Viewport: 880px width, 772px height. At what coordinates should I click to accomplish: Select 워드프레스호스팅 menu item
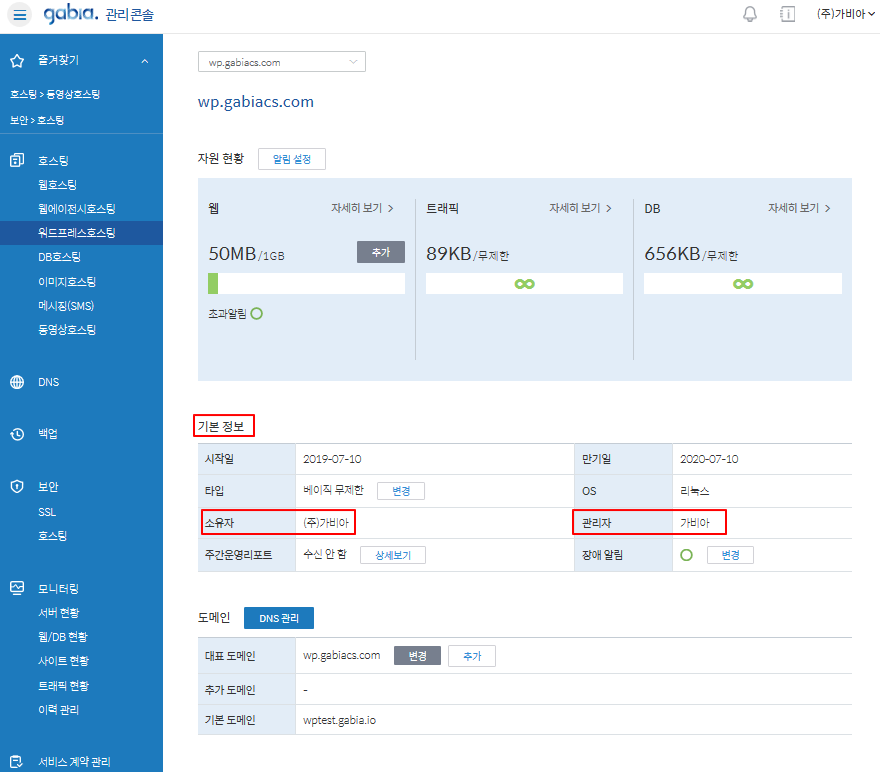click(81, 233)
